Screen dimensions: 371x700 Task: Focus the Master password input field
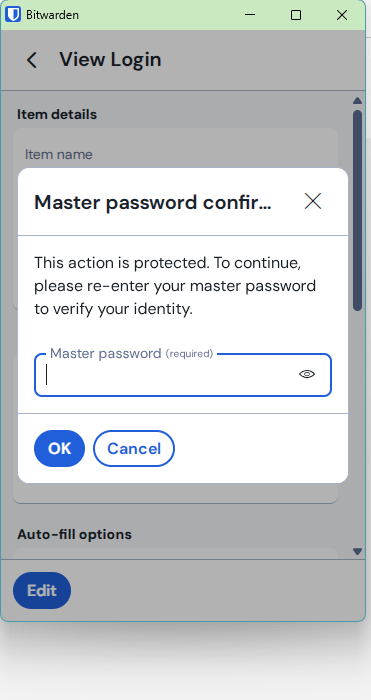pyautogui.click(x=183, y=375)
